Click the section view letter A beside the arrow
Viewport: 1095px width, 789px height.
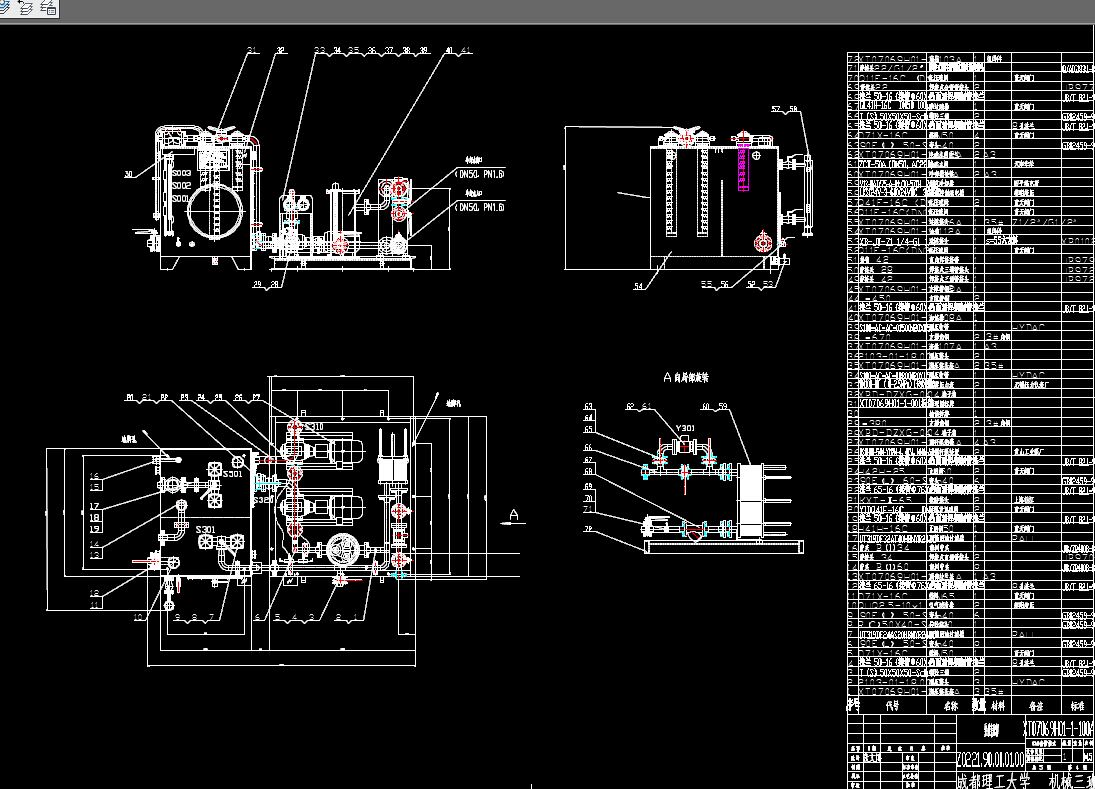point(514,515)
